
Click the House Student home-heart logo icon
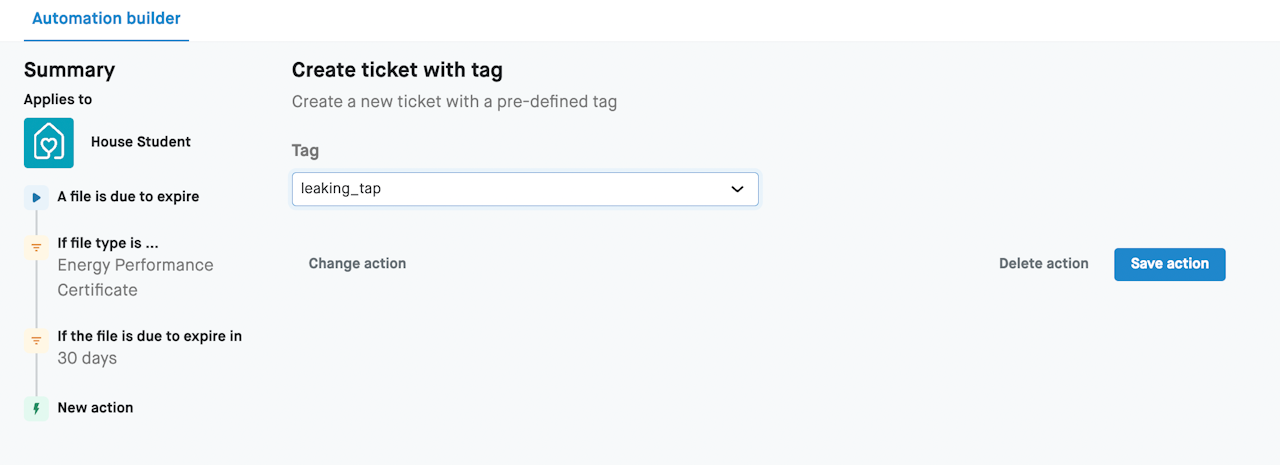tap(49, 142)
